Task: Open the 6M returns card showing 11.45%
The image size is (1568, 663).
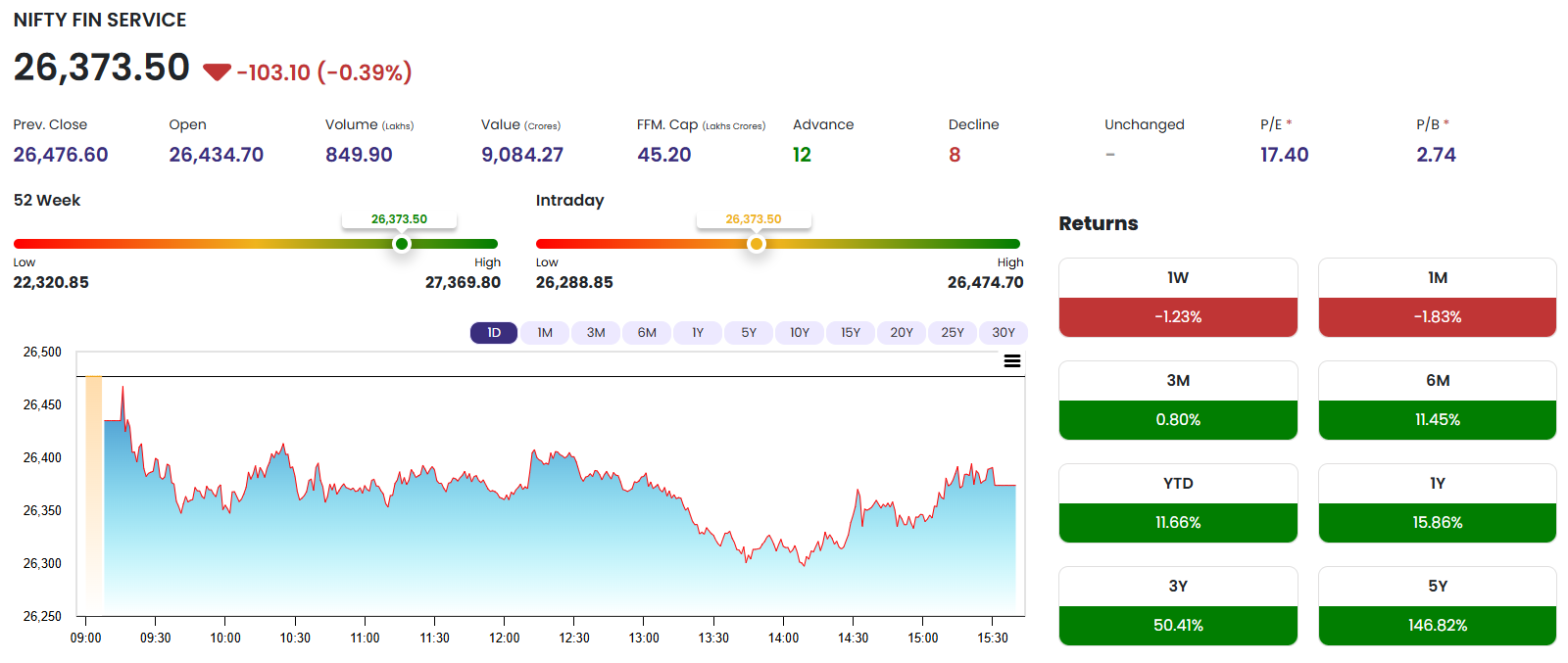Action: [x=1438, y=401]
